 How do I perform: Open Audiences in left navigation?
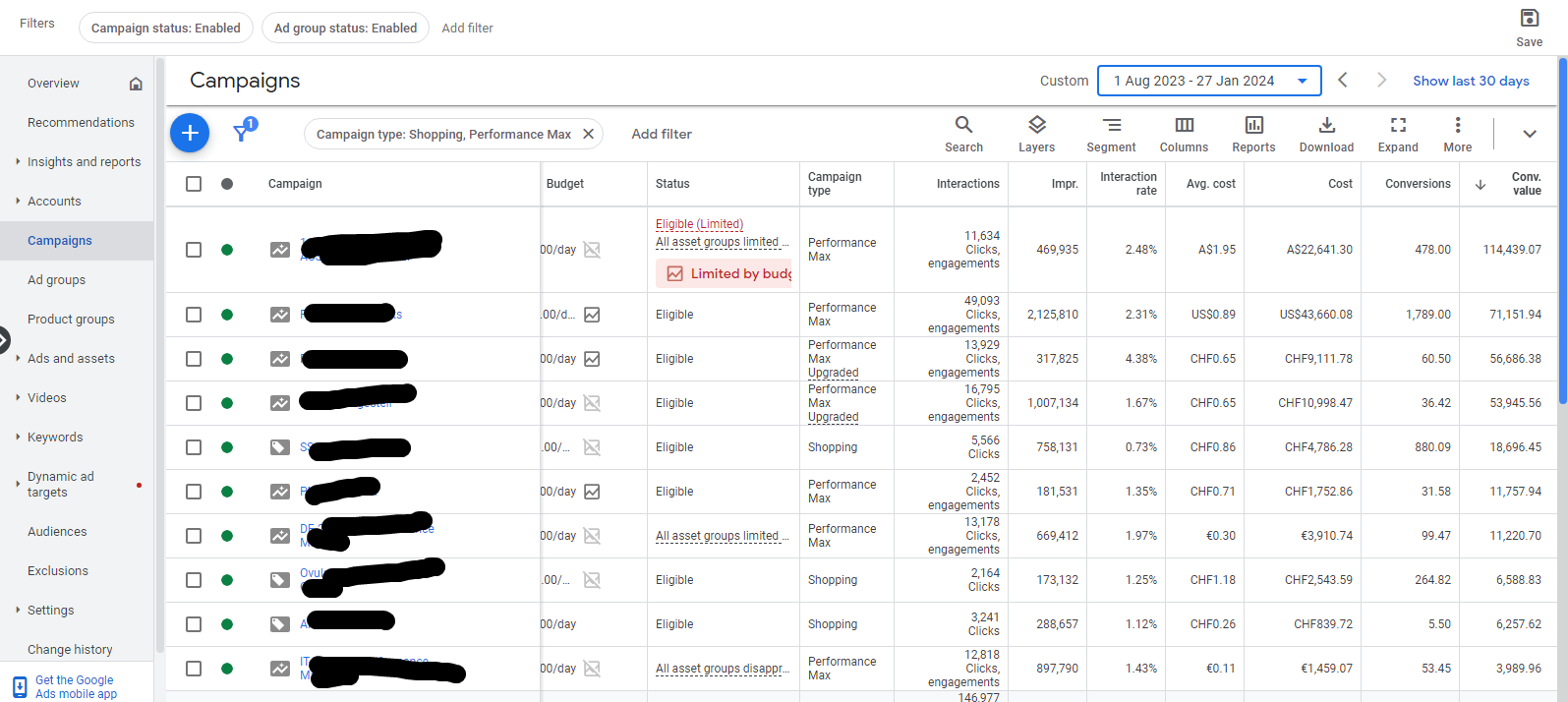pos(57,532)
